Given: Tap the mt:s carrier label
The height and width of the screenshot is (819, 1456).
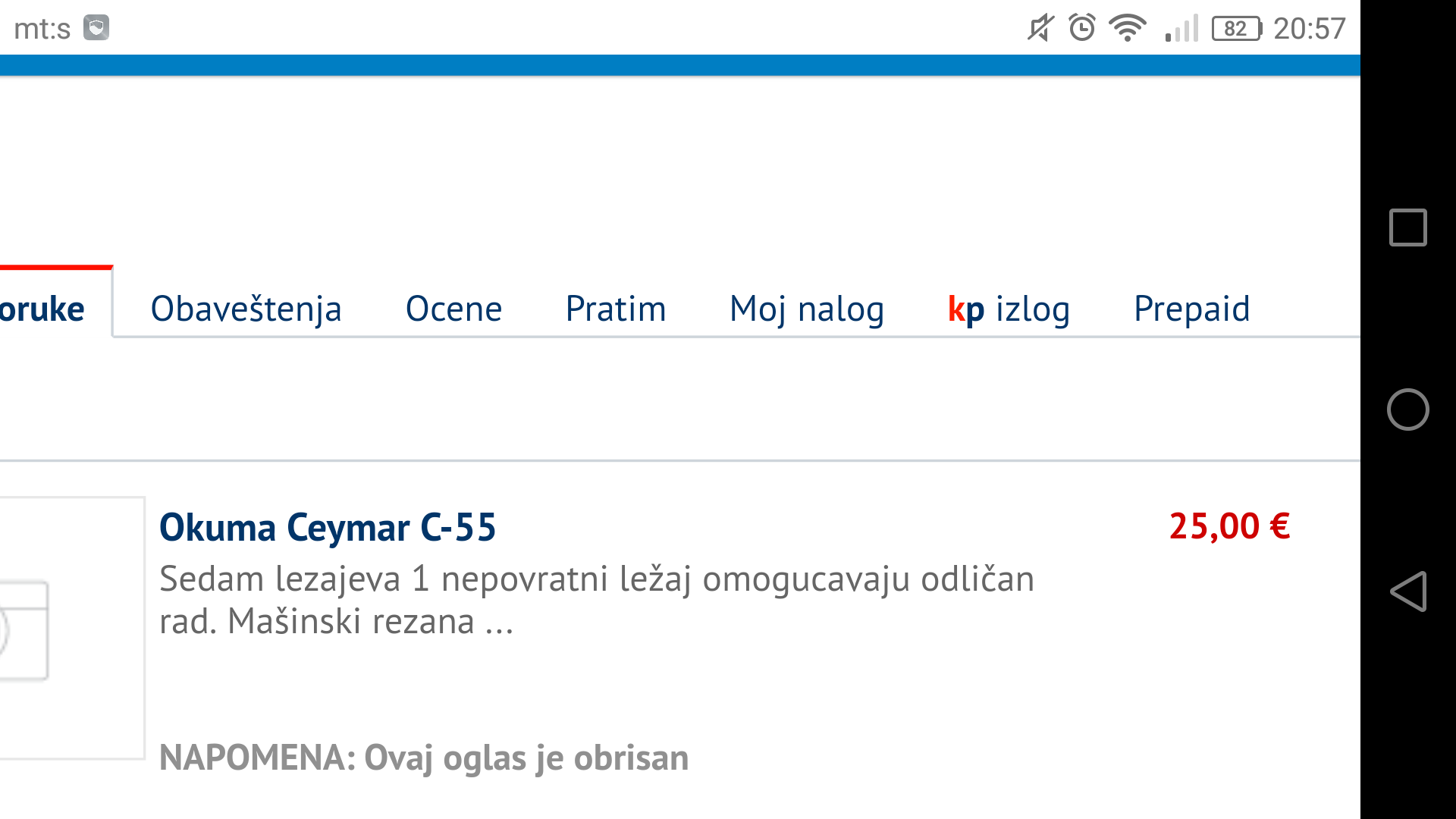Looking at the screenshot, I should pyautogui.click(x=42, y=29).
